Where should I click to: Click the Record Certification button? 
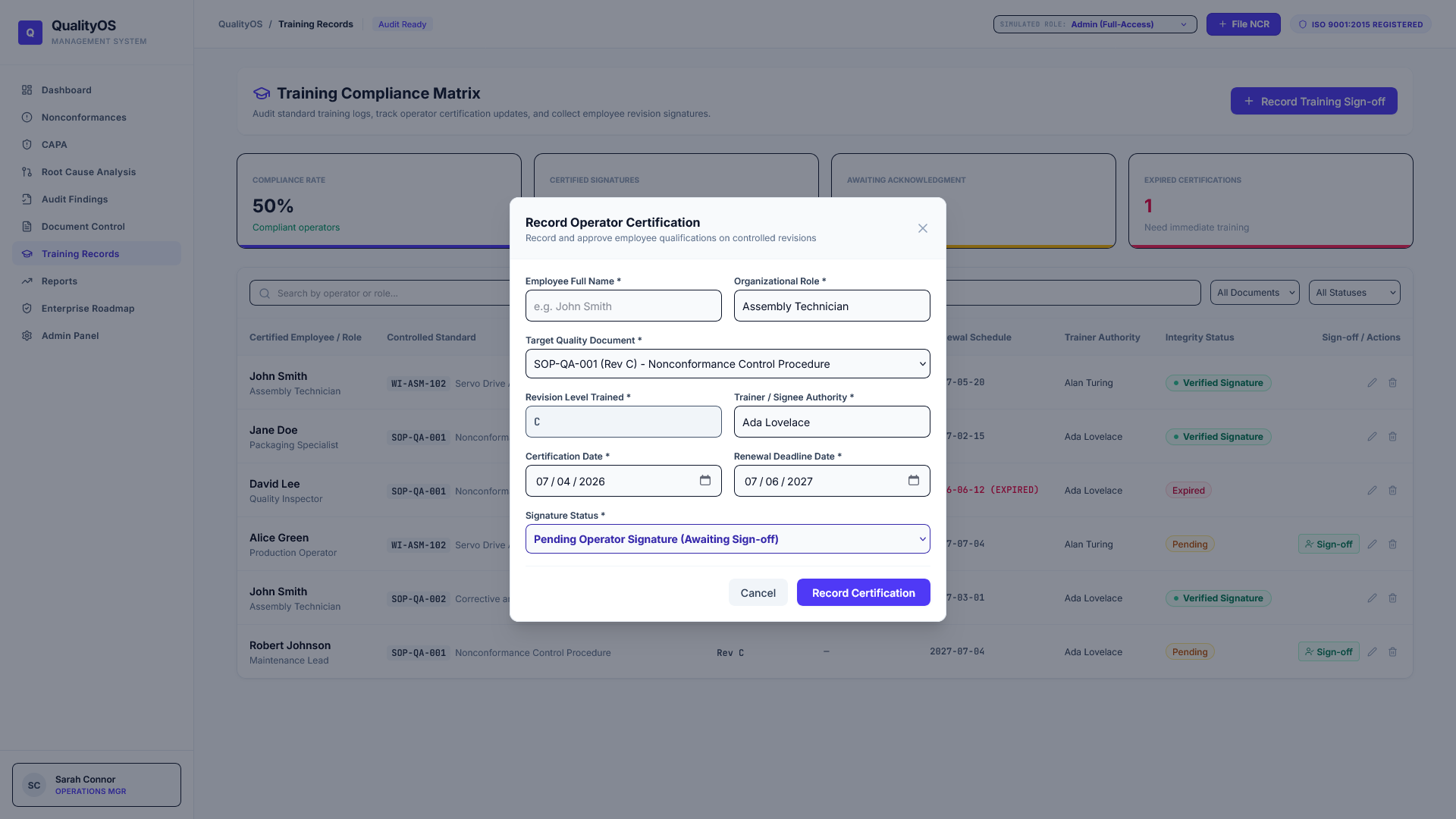click(x=863, y=592)
